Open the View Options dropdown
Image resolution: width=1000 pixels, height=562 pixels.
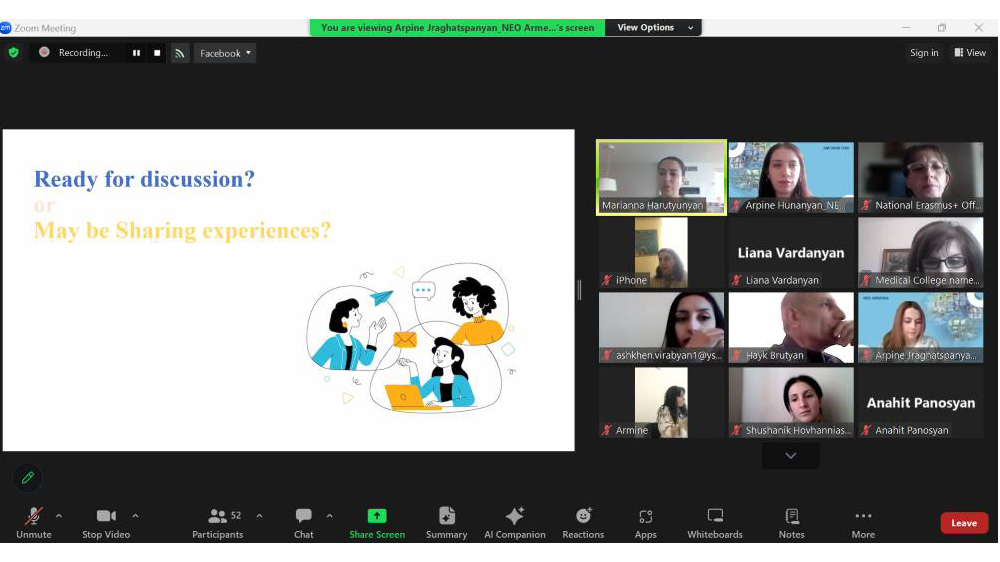click(x=655, y=28)
